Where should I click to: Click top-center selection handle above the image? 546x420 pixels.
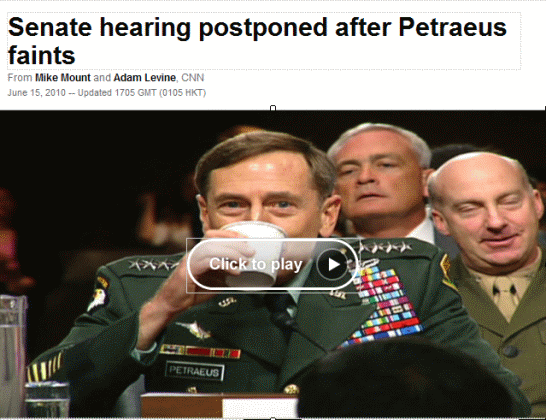[273, 108]
